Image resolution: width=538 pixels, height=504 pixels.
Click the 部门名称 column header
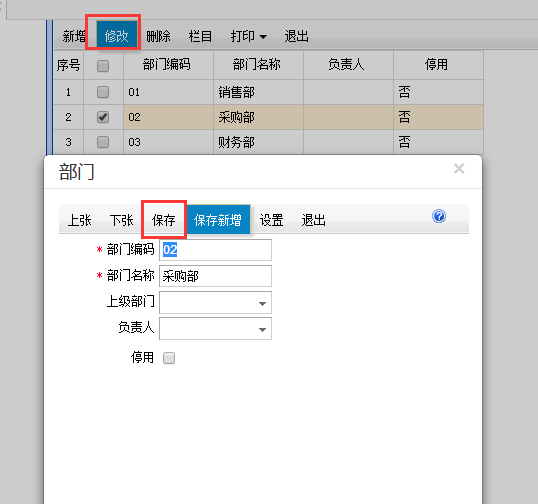(x=258, y=65)
